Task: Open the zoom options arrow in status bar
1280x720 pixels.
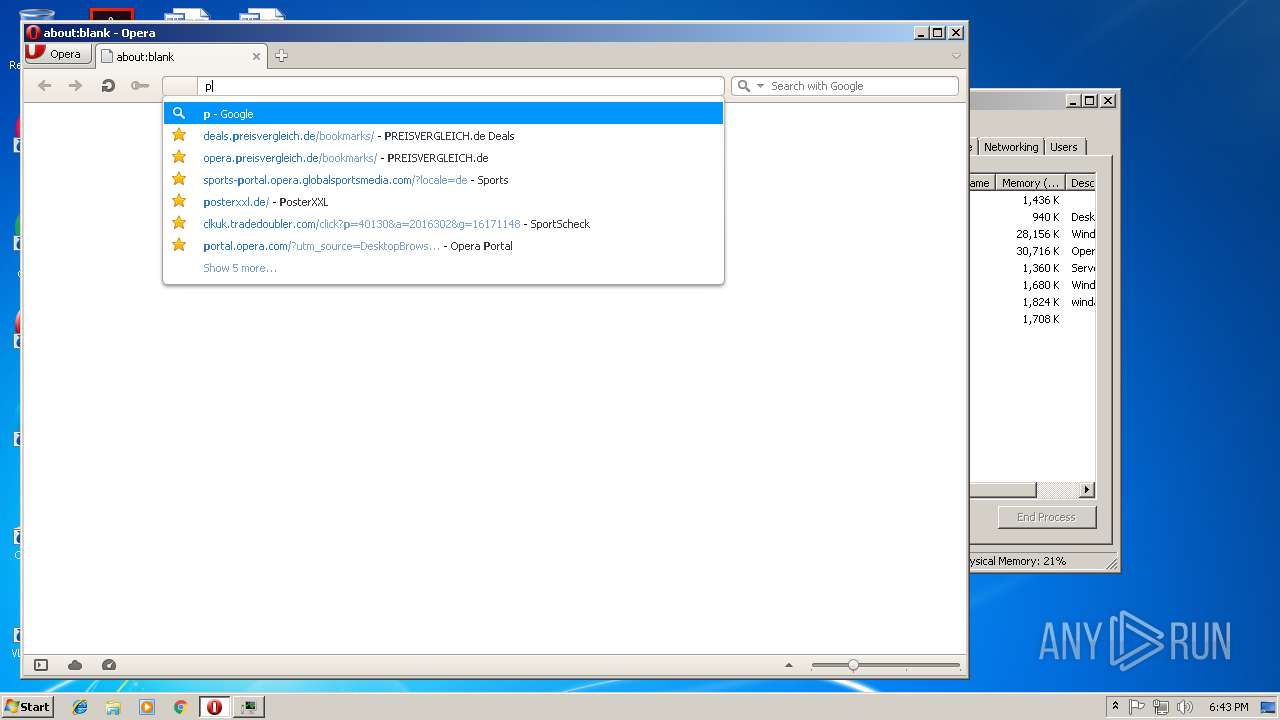Action: (788, 665)
